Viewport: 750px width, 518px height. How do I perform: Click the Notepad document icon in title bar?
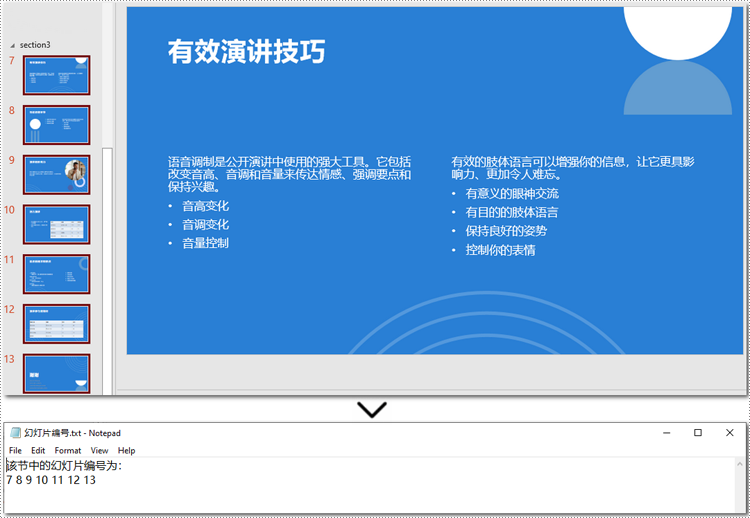click(x=15, y=433)
